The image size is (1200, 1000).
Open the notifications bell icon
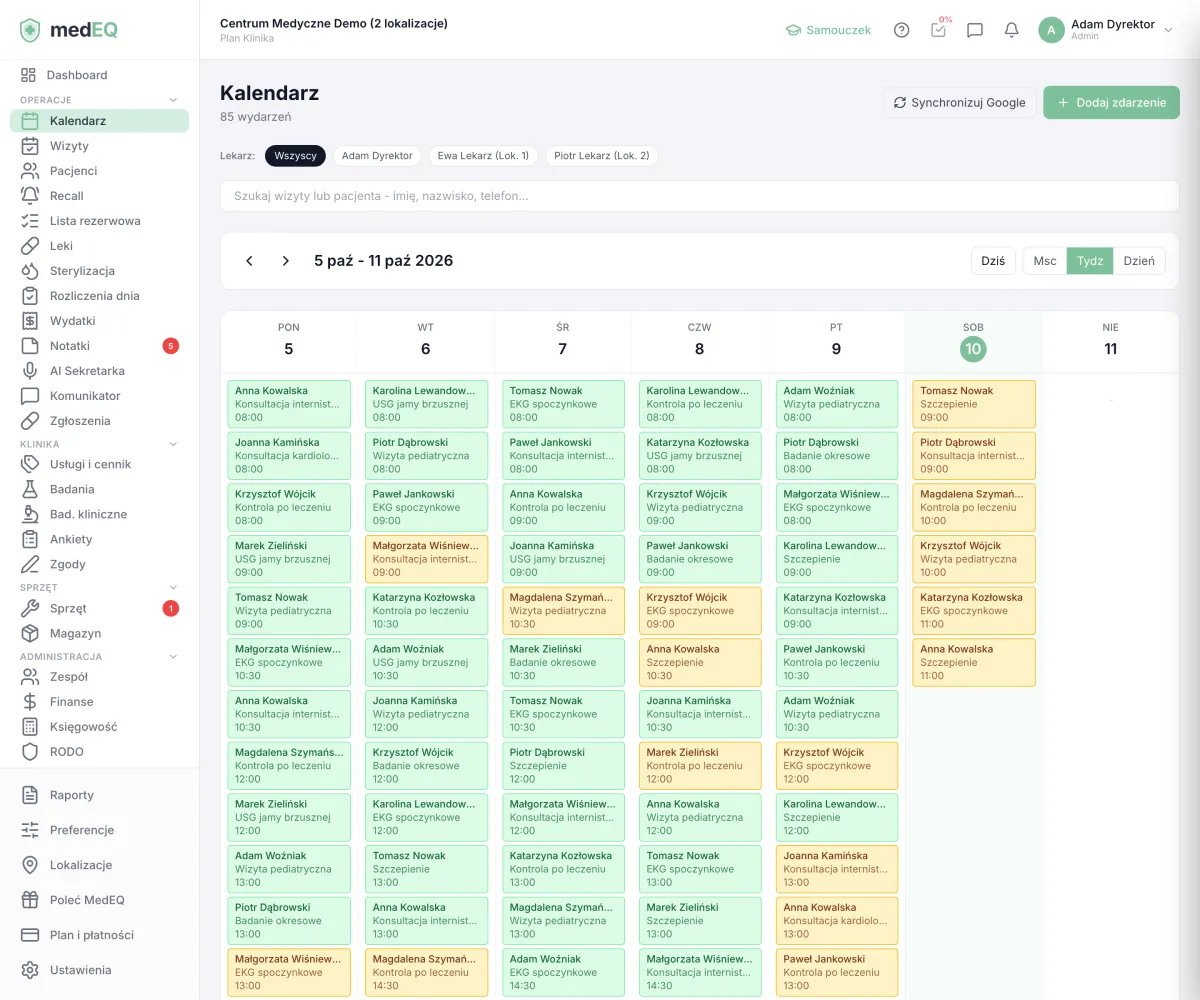[1011, 30]
